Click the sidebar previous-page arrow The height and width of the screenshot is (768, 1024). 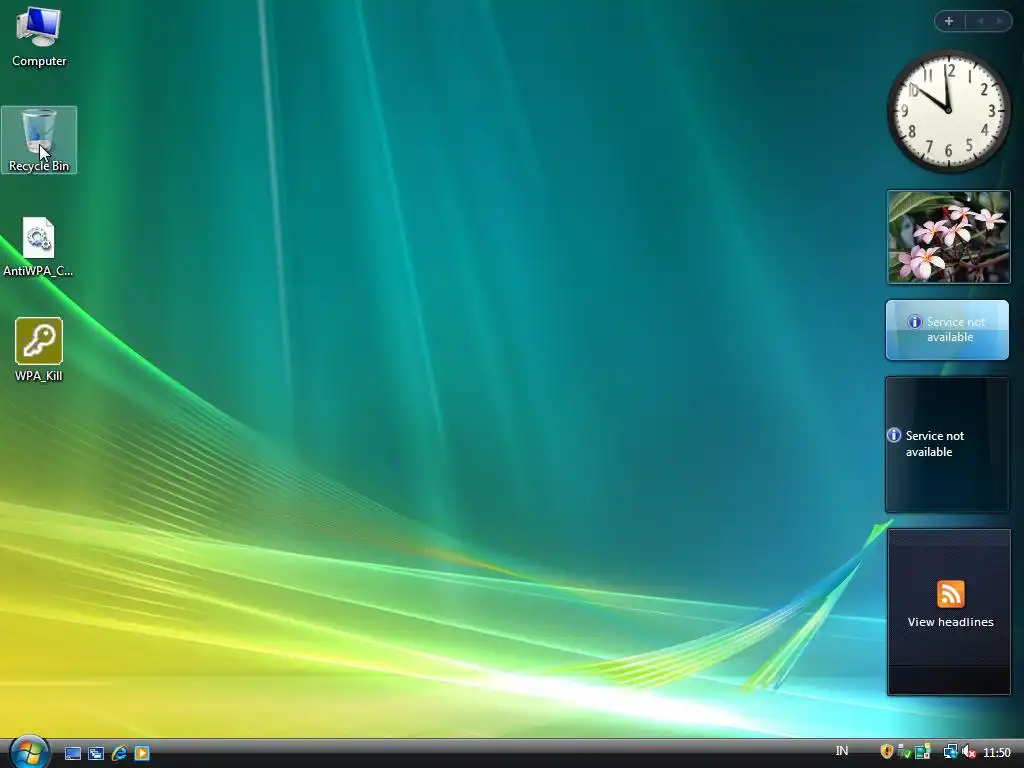click(x=980, y=21)
